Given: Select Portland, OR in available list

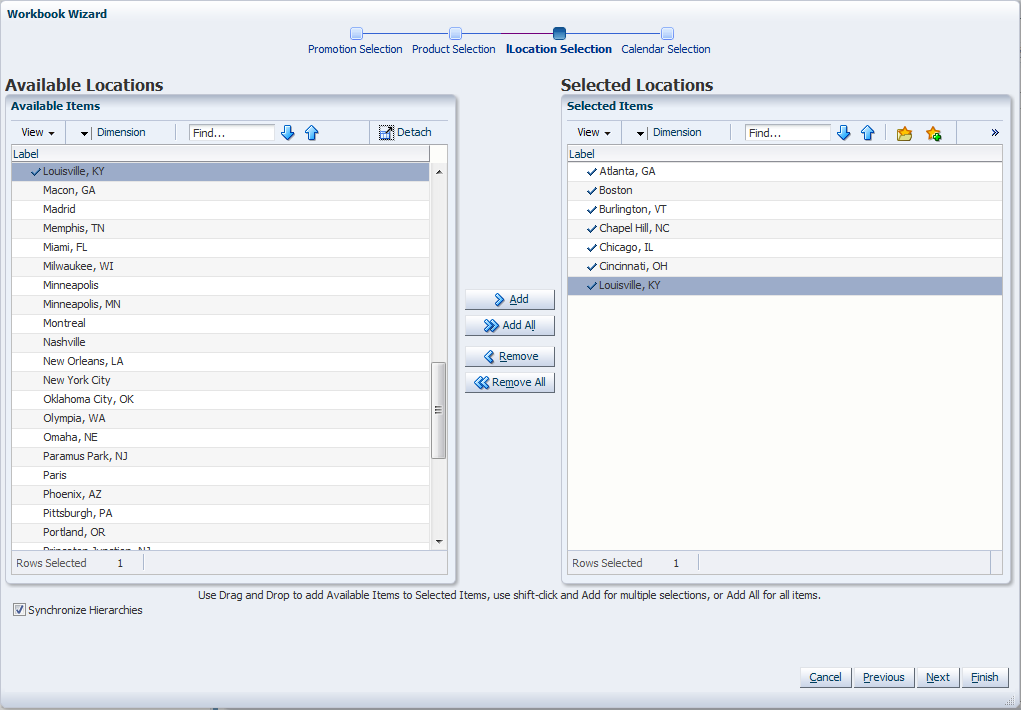Looking at the screenshot, I should (x=220, y=532).
